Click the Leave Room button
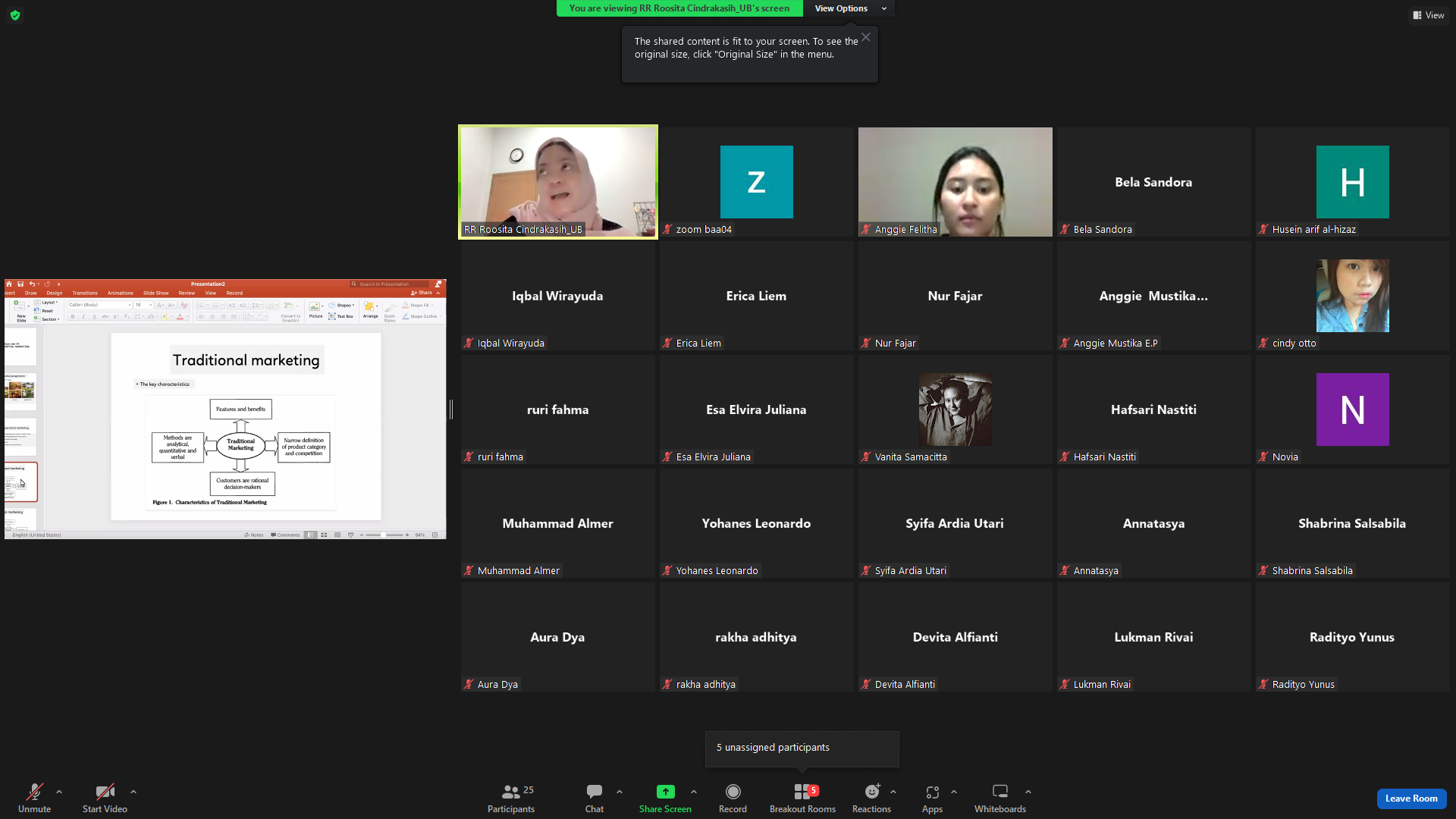 point(1411,799)
